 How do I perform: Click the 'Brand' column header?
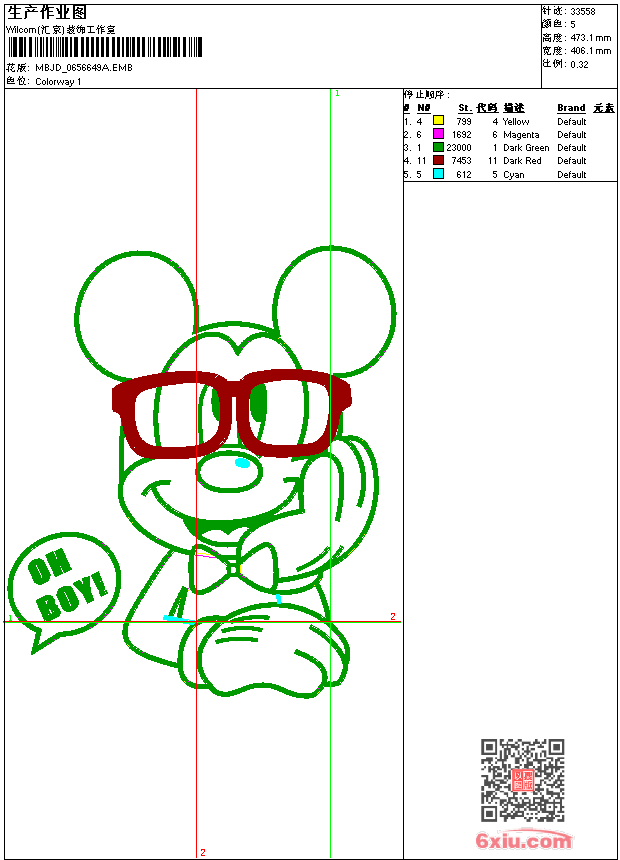click(x=571, y=108)
